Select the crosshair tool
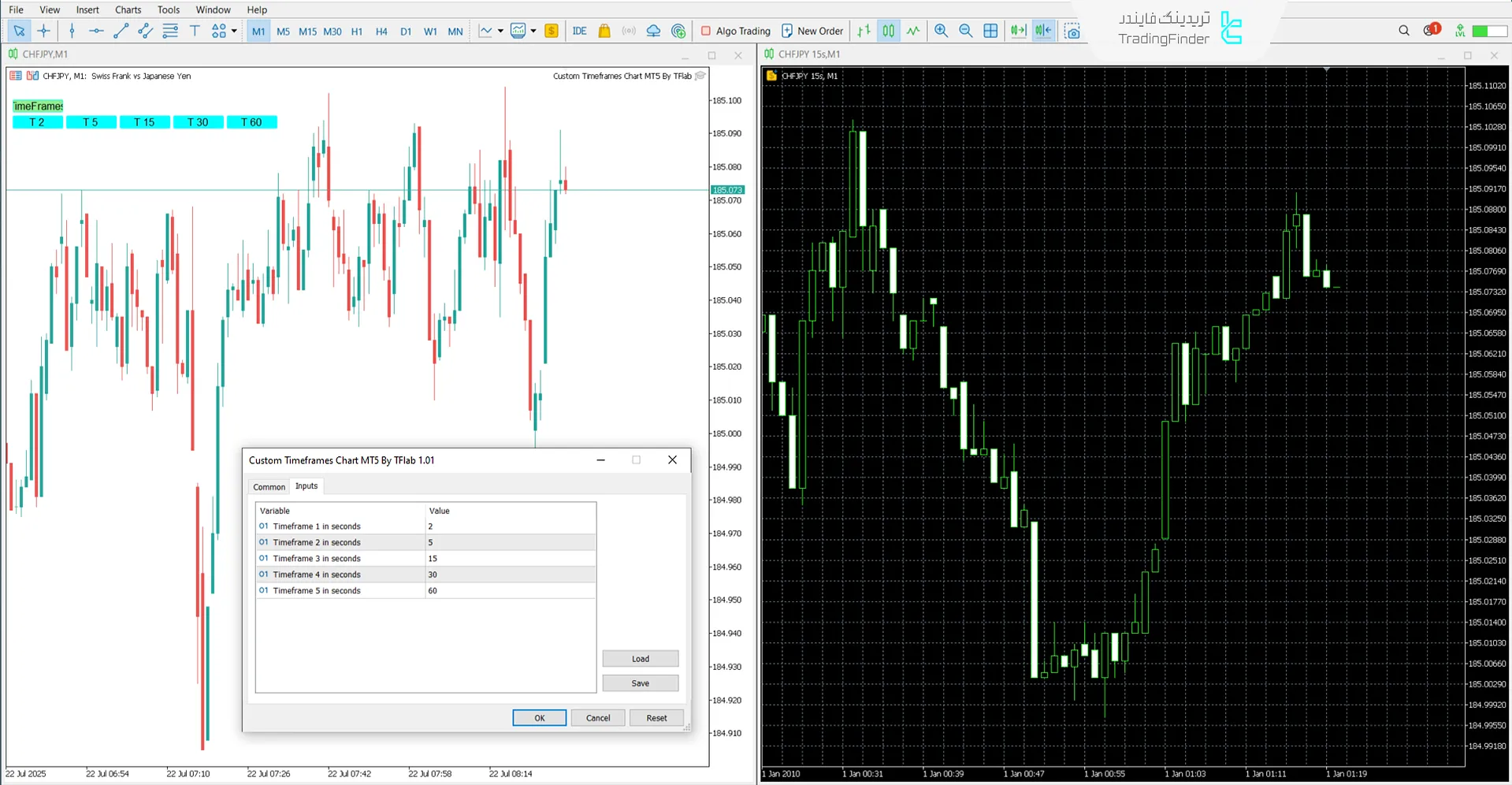 pos(44,31)
